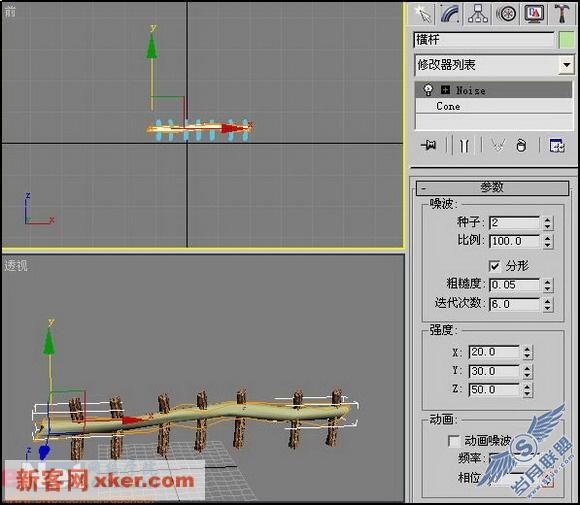This screenshot has height=505, width=580.
Task: Enable the 动画噪波 checkbox
Action: point(453,440)
